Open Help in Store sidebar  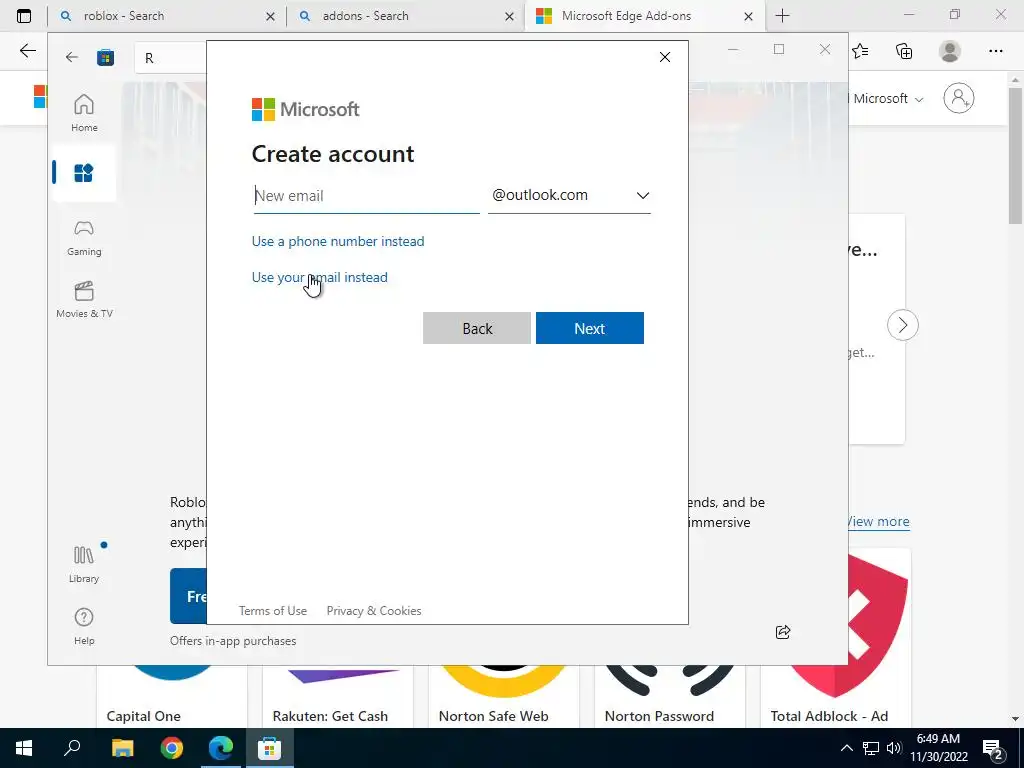(84, 626)
